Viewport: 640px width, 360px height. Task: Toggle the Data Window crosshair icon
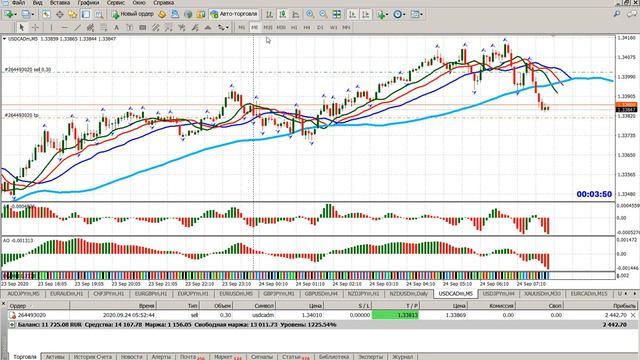pyautogui.click(x=60, y=14)
